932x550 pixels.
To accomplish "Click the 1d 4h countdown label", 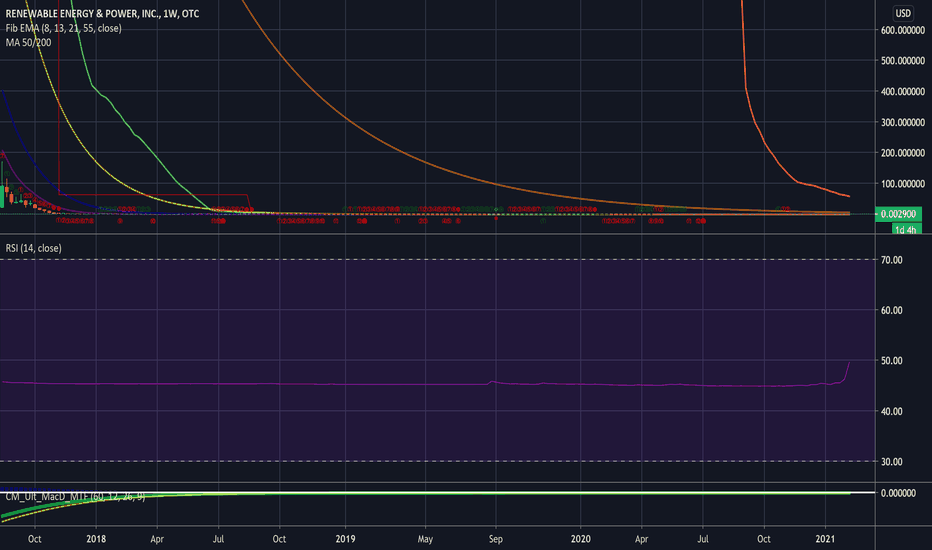I will click(905, 230).
